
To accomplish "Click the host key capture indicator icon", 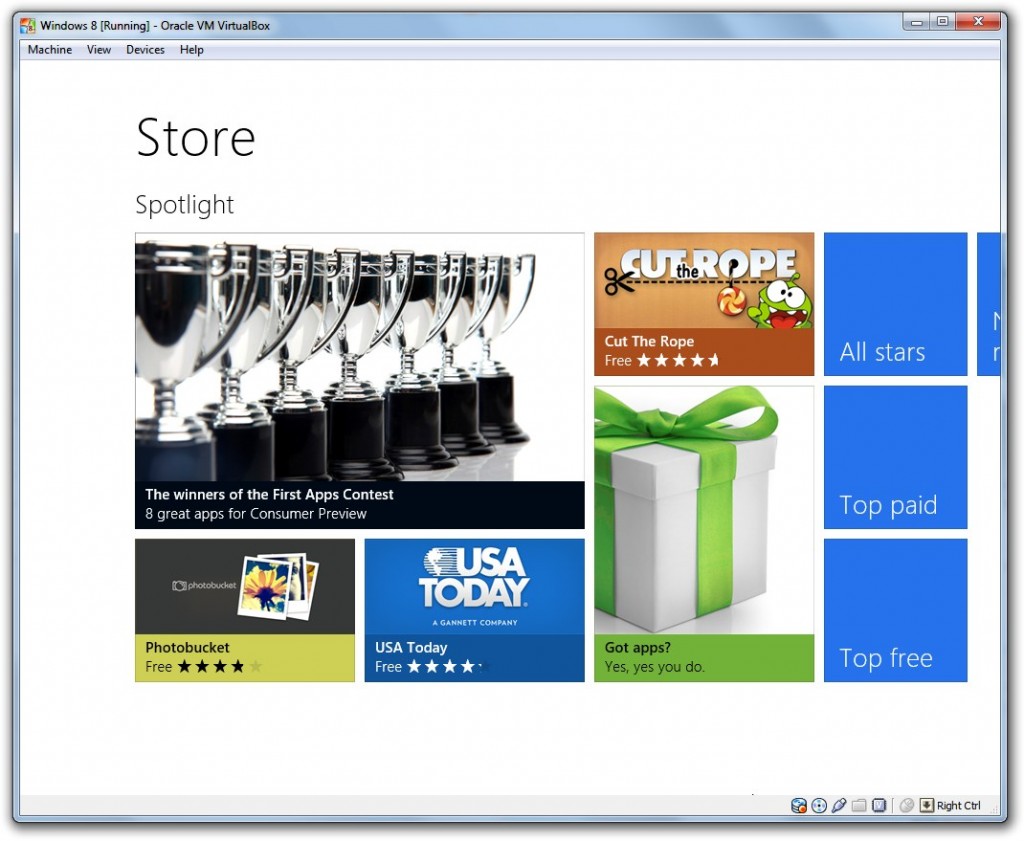I will [925, 805].
